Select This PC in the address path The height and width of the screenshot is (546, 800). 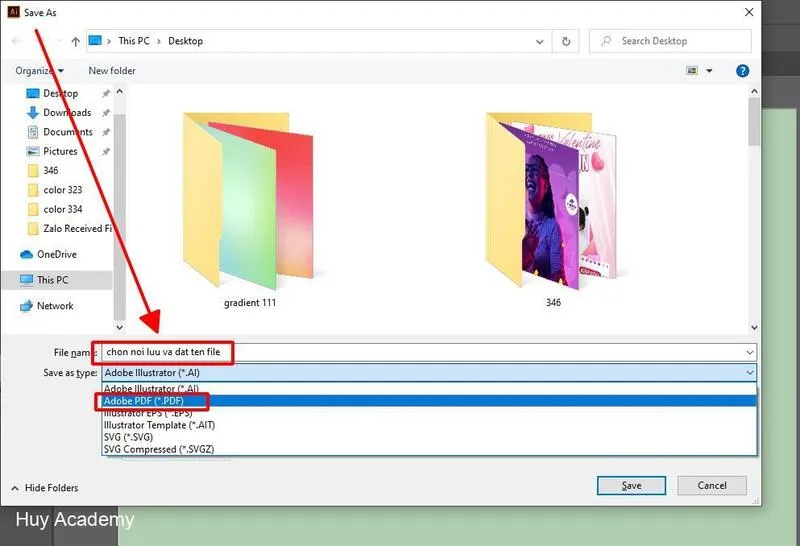click(x=134, y=41)
